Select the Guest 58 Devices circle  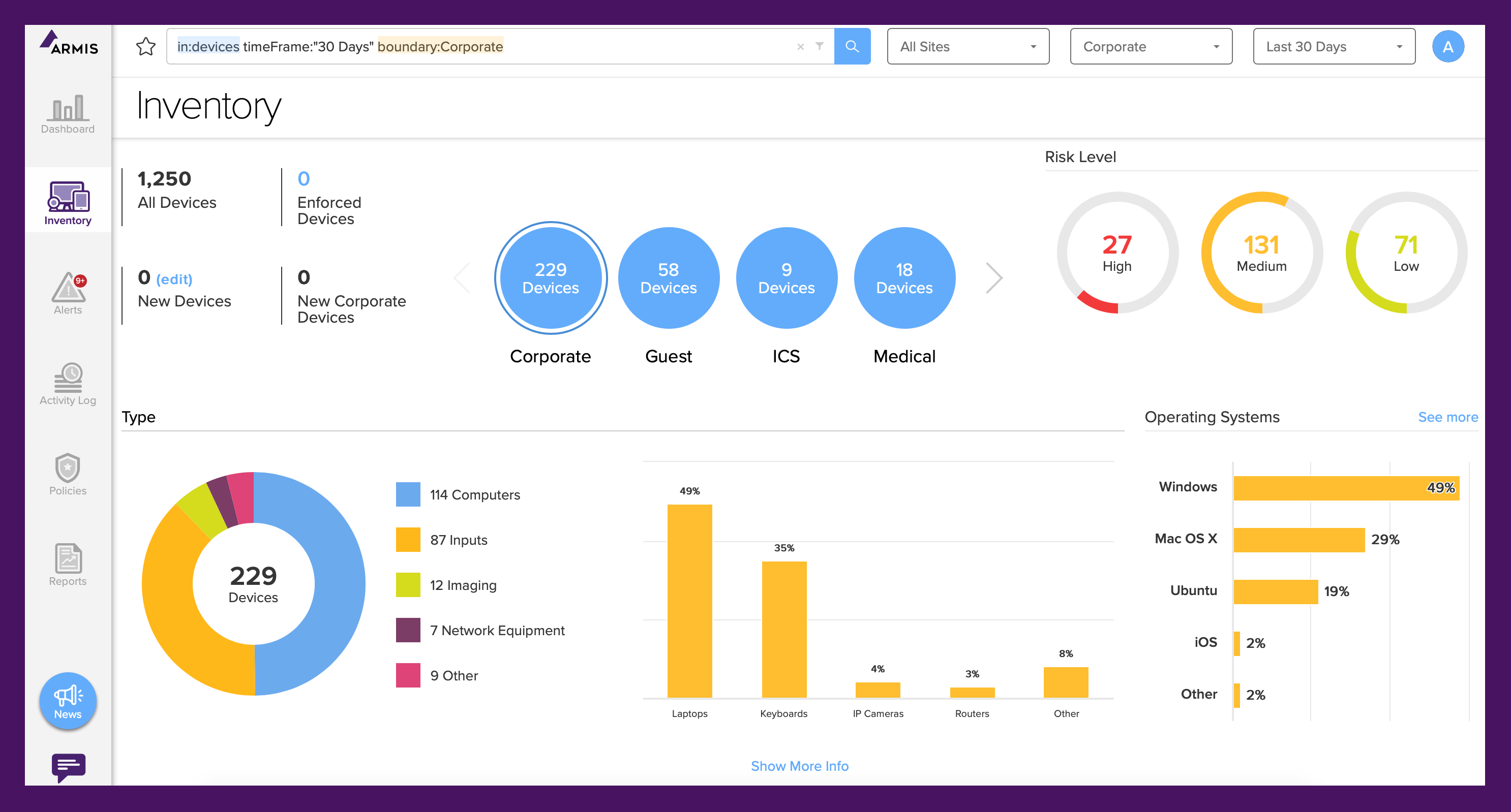pos(668,278)
